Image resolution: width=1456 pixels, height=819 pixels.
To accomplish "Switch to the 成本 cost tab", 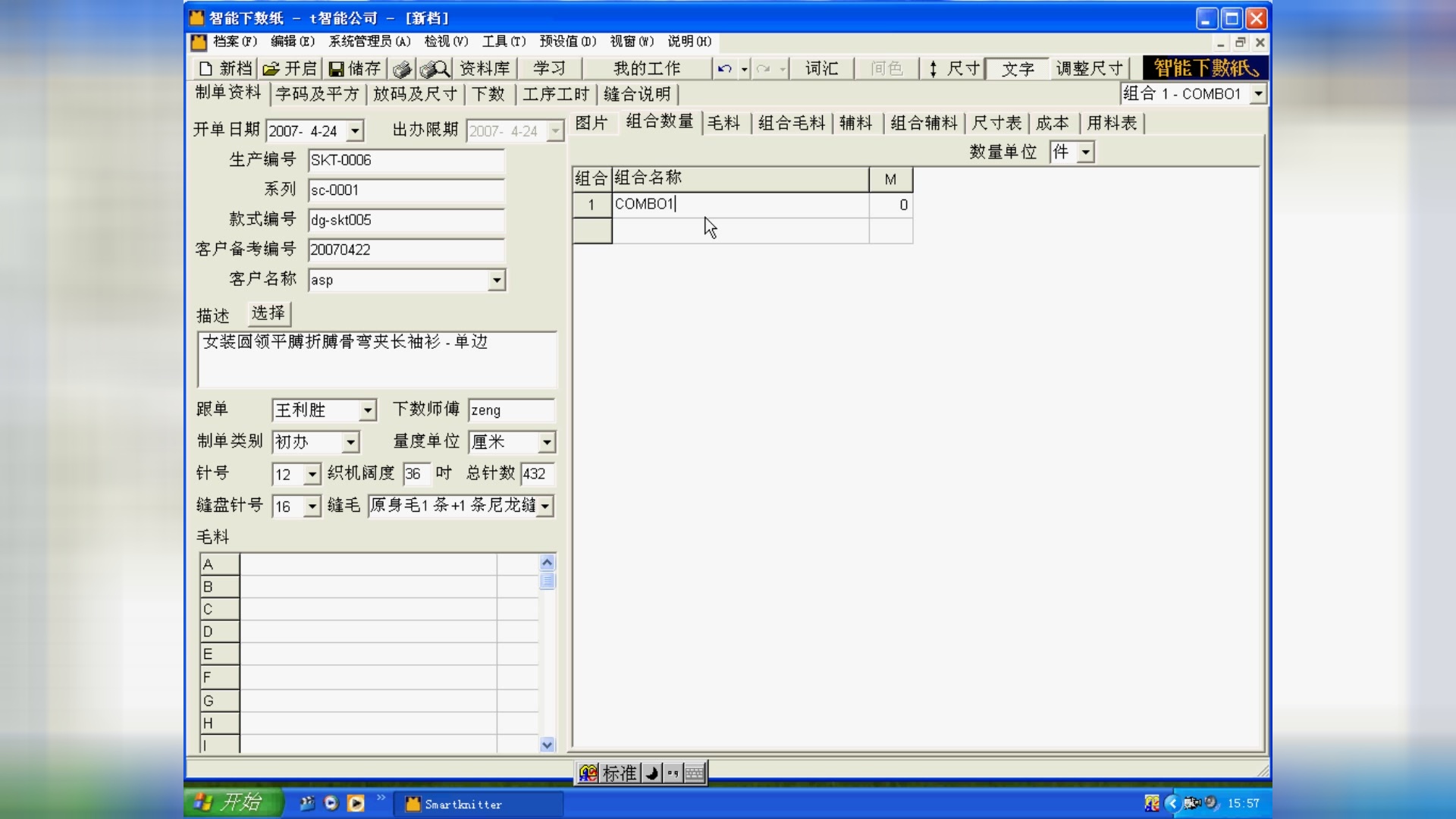I will (1053, 123).
